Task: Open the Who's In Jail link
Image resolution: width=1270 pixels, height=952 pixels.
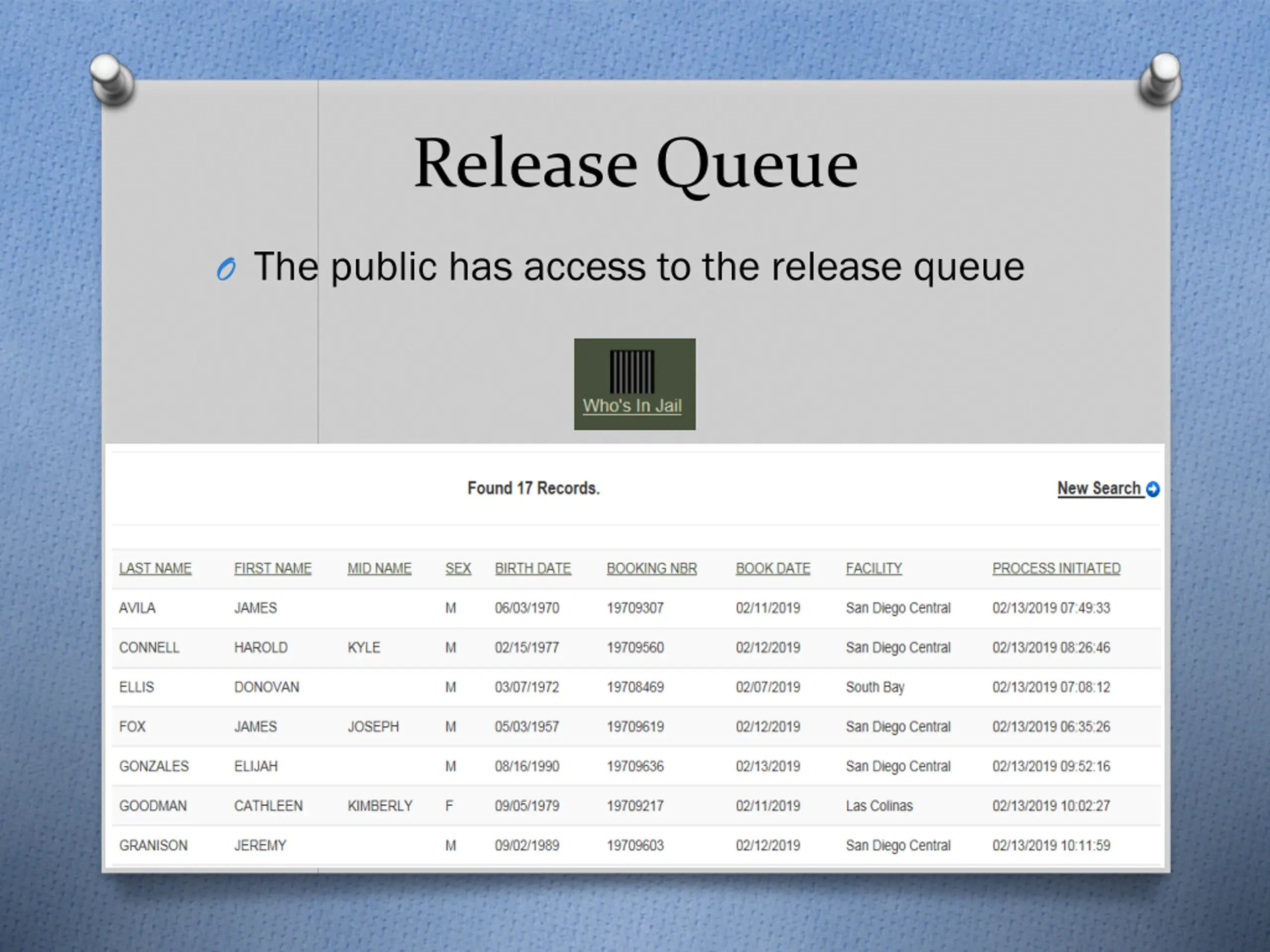Action: tap(632, 406)
